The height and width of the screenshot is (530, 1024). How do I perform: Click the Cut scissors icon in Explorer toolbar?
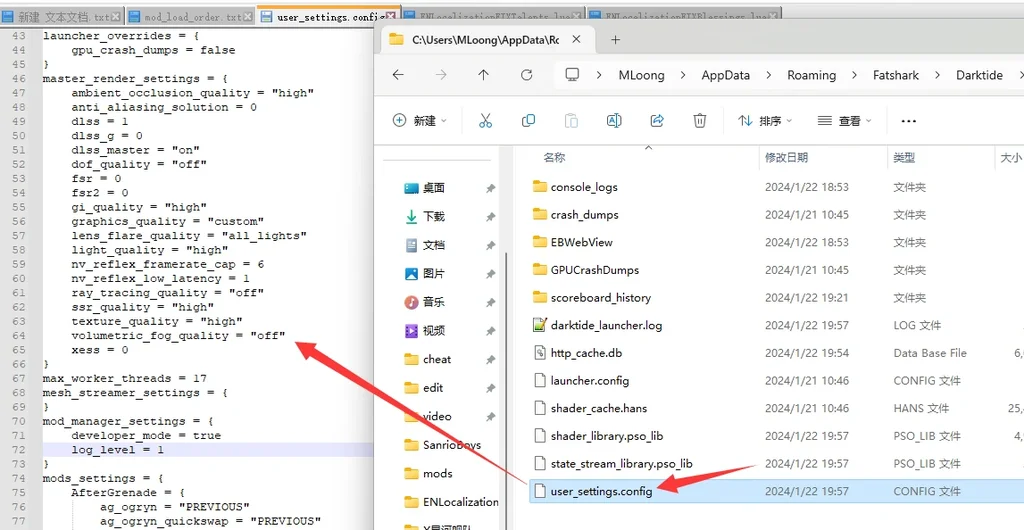(485, 120)
